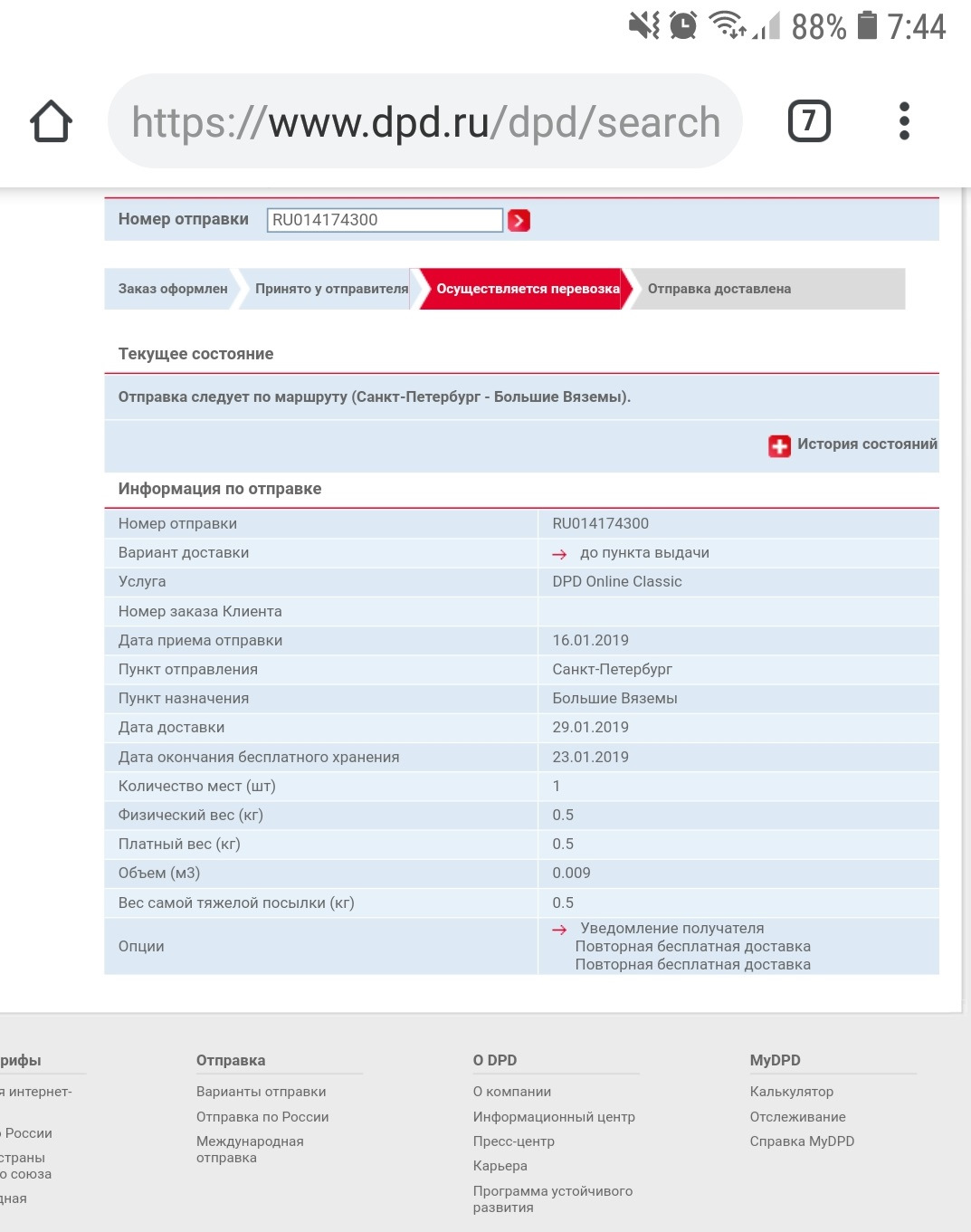
Task: Click the Пункт отправления row label
Action: (x=188, y=670)
